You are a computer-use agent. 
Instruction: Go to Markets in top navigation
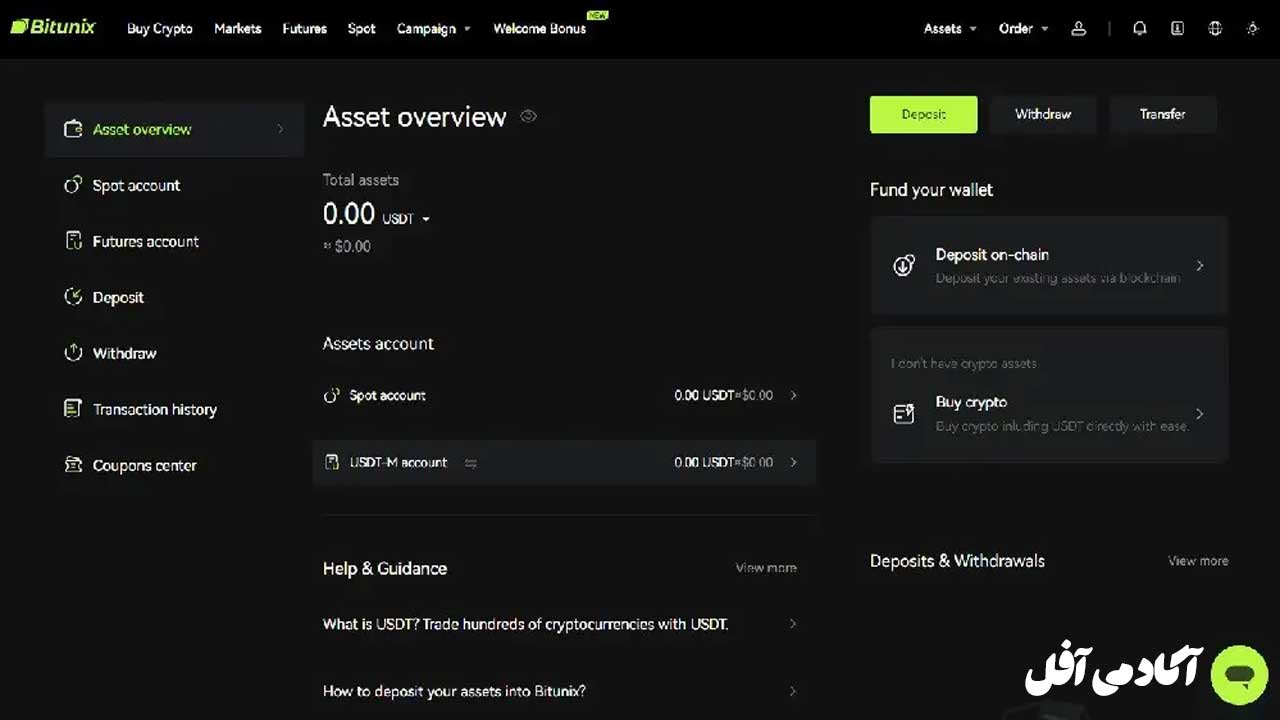(238, 29)
